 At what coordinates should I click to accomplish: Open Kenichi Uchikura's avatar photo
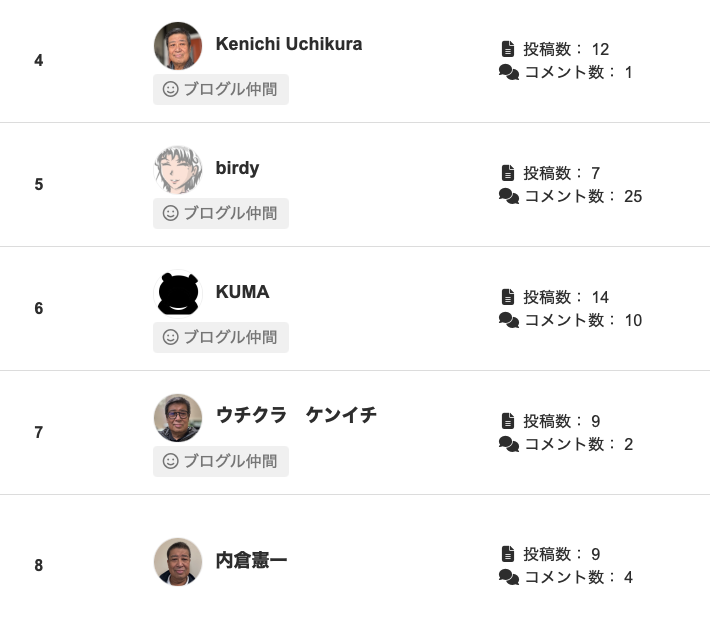178,46
